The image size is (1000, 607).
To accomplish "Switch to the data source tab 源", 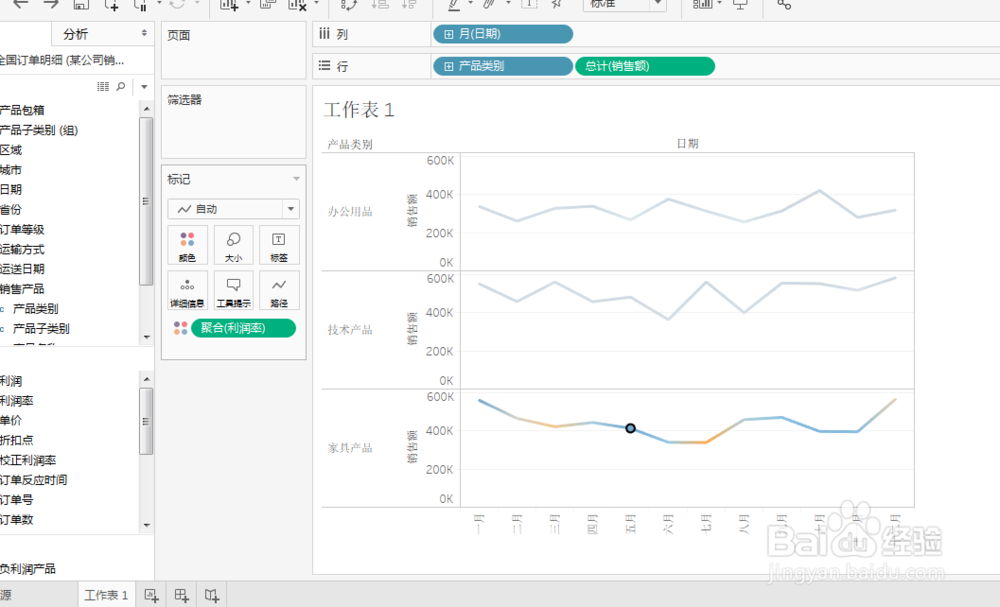I will click(6, 596).
